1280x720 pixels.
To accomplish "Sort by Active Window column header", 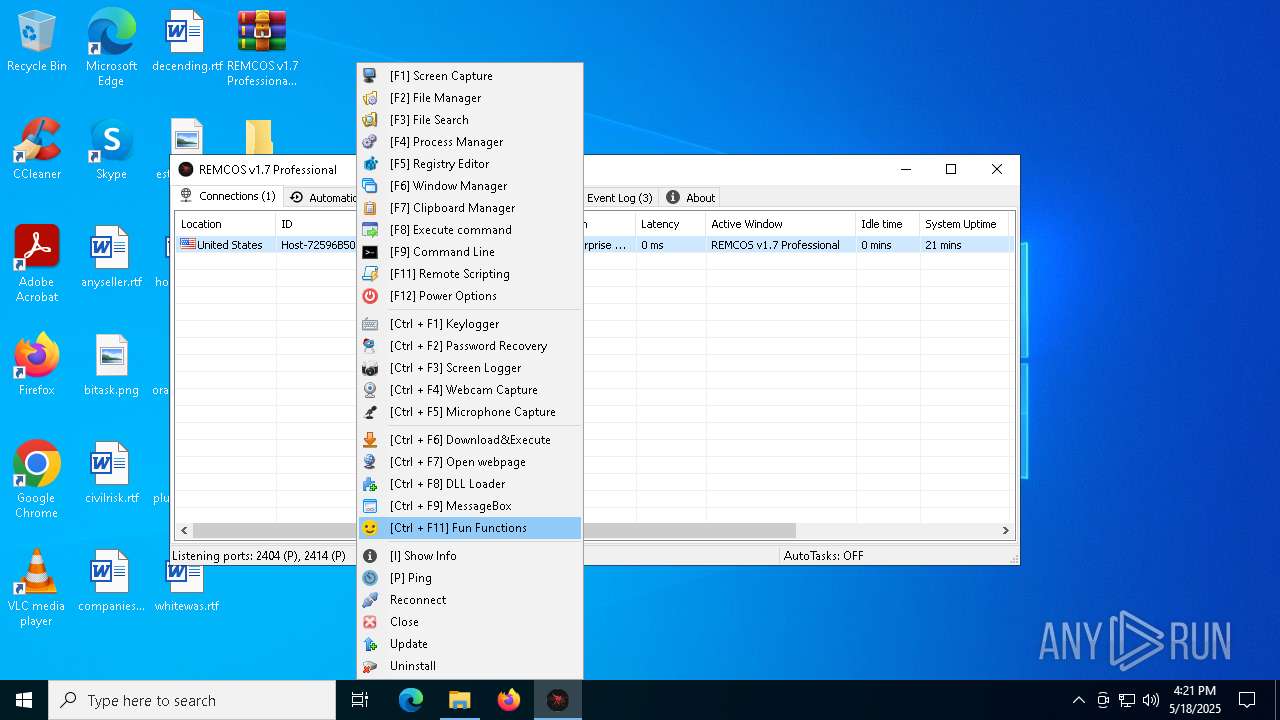I will pyautogui.click(x=780, y=224).
